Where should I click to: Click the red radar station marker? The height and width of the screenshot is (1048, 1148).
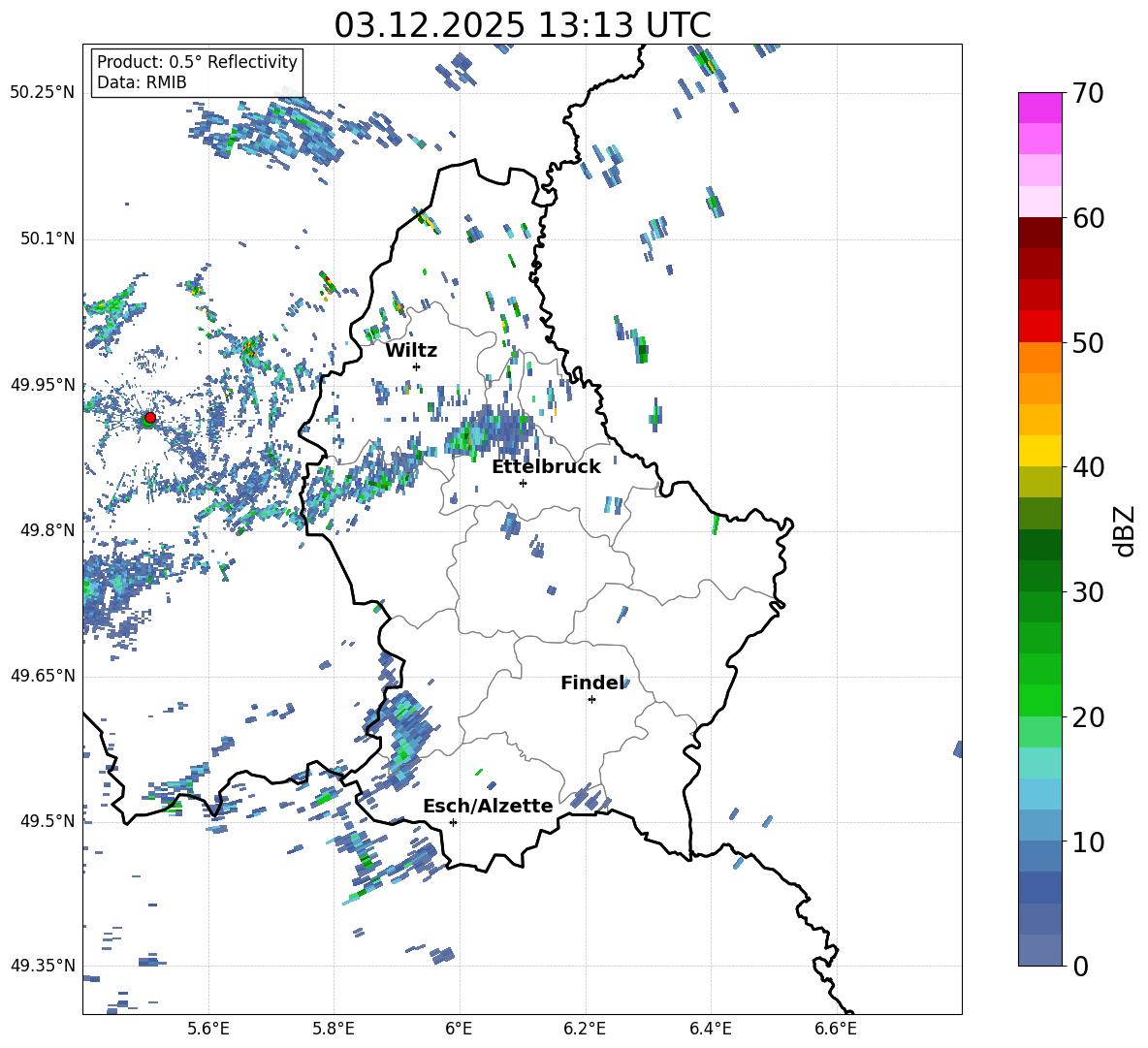click(150, 417)
